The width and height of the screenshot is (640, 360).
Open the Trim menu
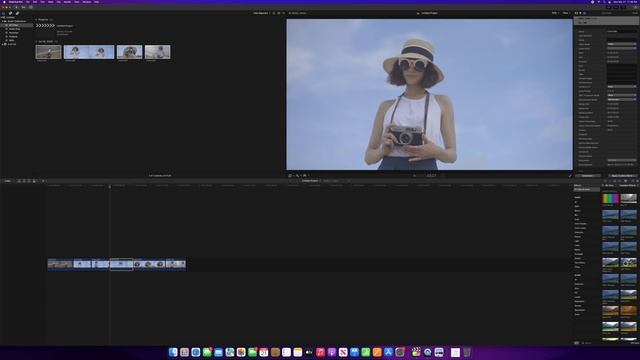click(42, 2)
